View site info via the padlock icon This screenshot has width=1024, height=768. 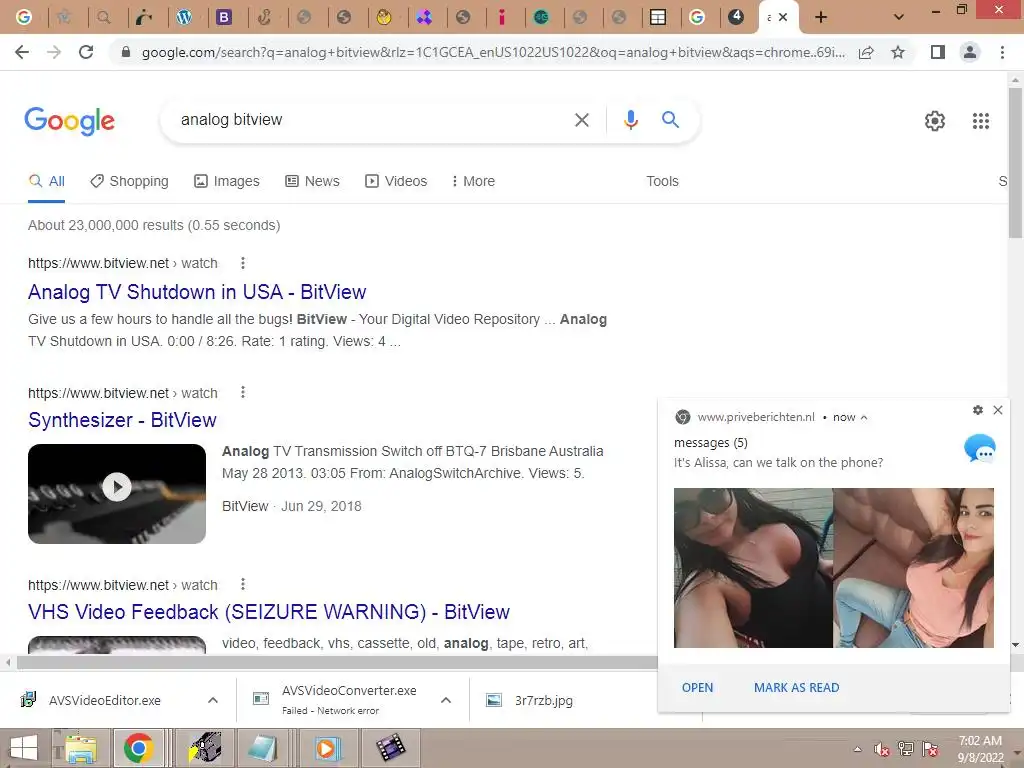pos(126,52)
